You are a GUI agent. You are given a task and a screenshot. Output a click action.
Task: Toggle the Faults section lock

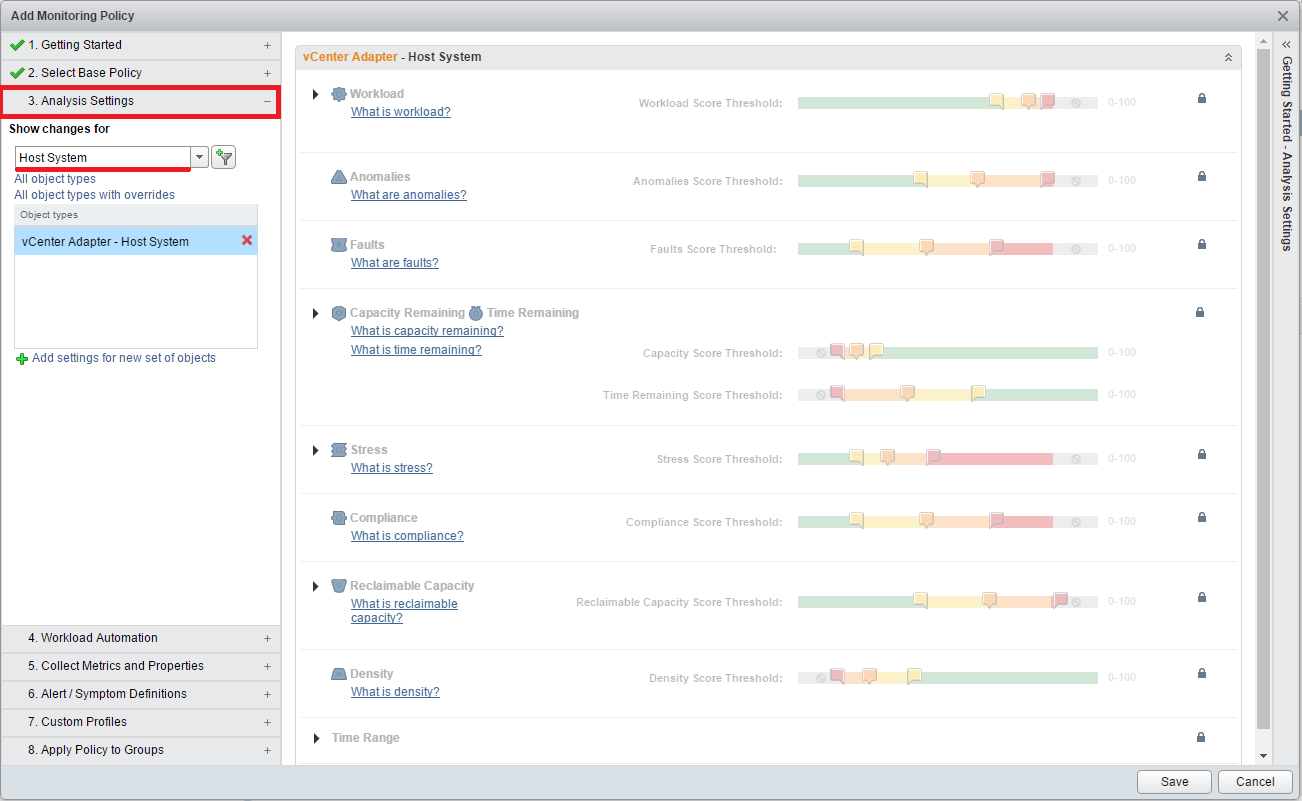(1201, 244)
